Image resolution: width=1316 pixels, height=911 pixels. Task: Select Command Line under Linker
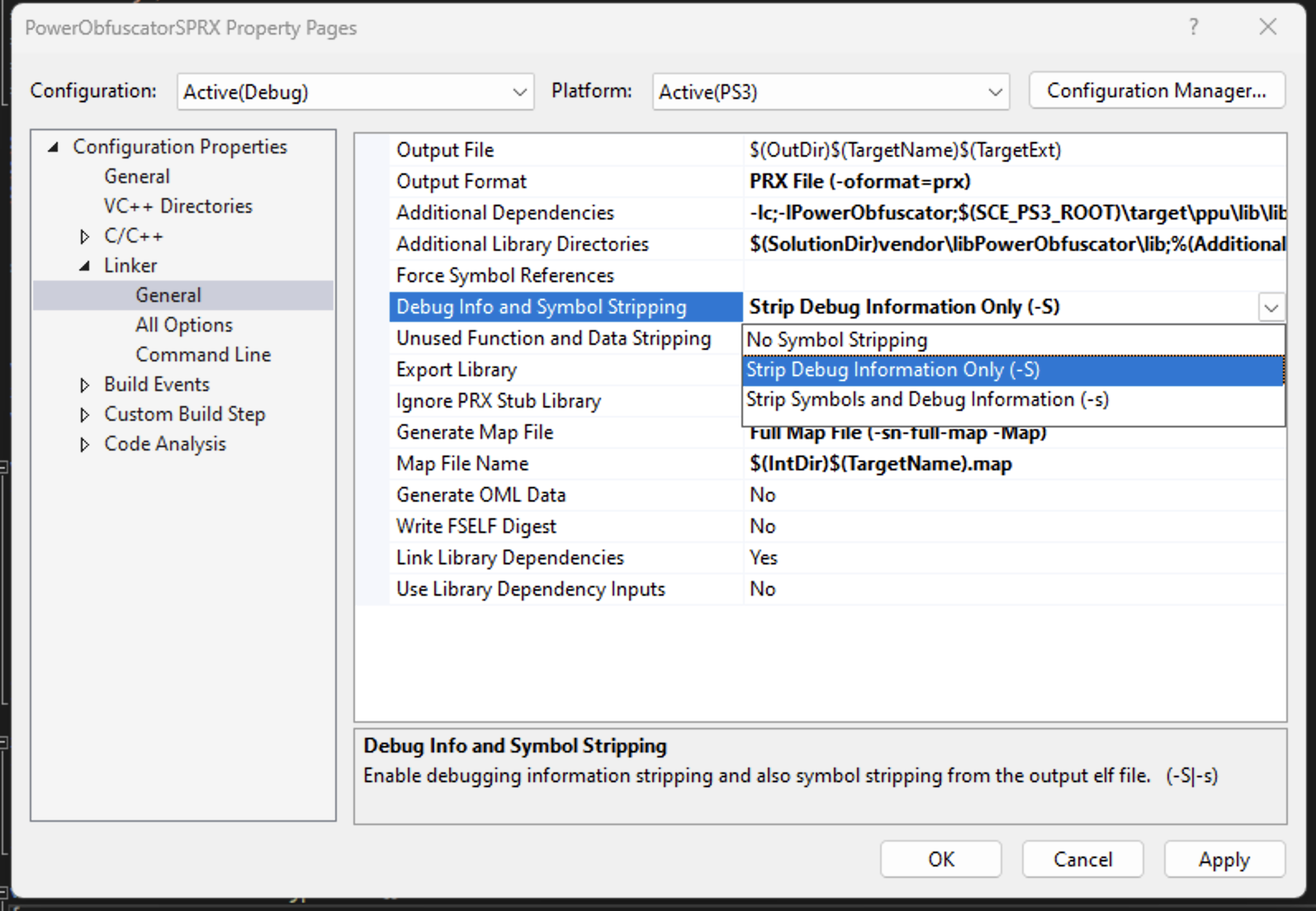coord(203,355)
